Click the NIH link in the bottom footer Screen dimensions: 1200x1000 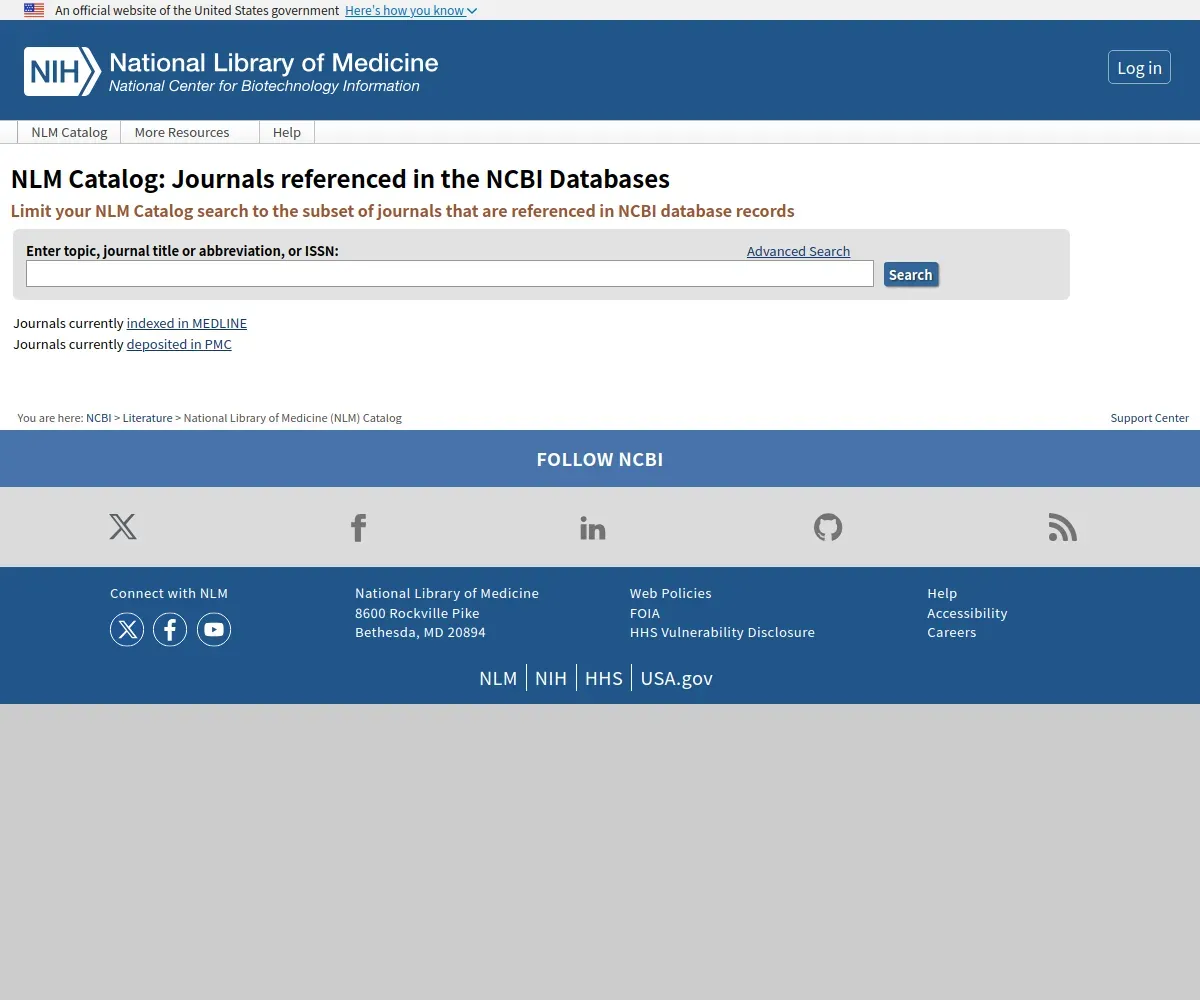551,678
